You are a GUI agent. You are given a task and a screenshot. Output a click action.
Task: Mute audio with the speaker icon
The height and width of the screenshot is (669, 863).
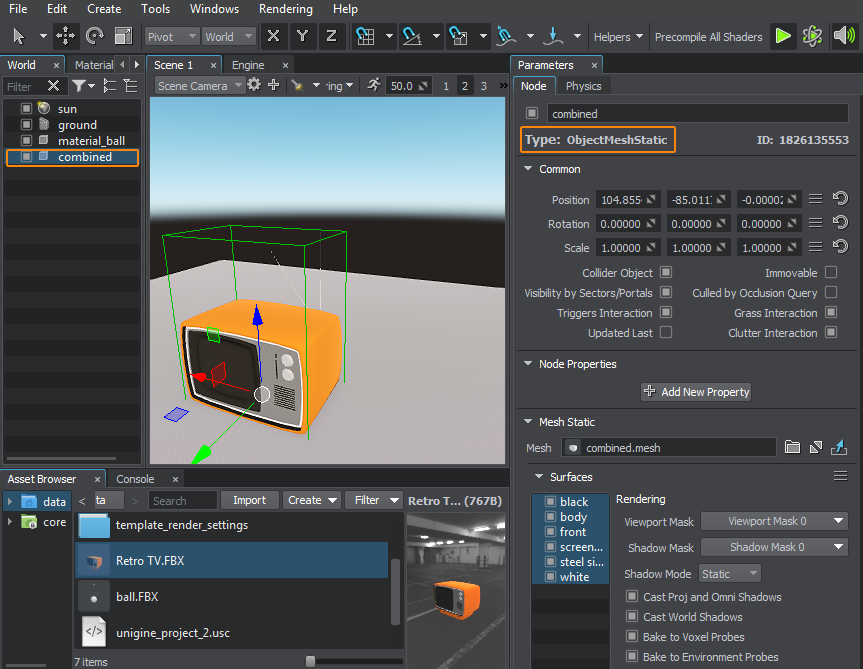coord(845,35)
